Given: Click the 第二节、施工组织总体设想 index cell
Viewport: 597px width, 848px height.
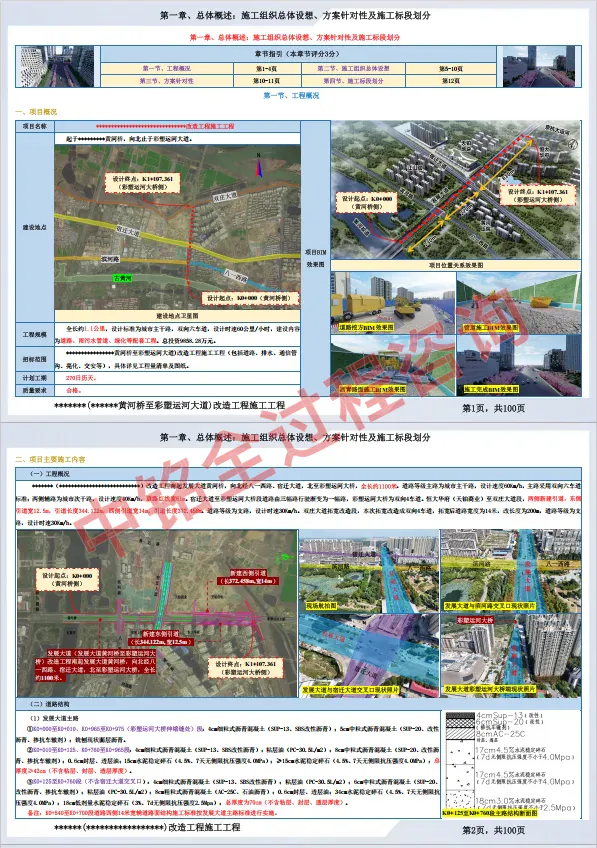Looking at the screenshot, I should coord(354,69).
